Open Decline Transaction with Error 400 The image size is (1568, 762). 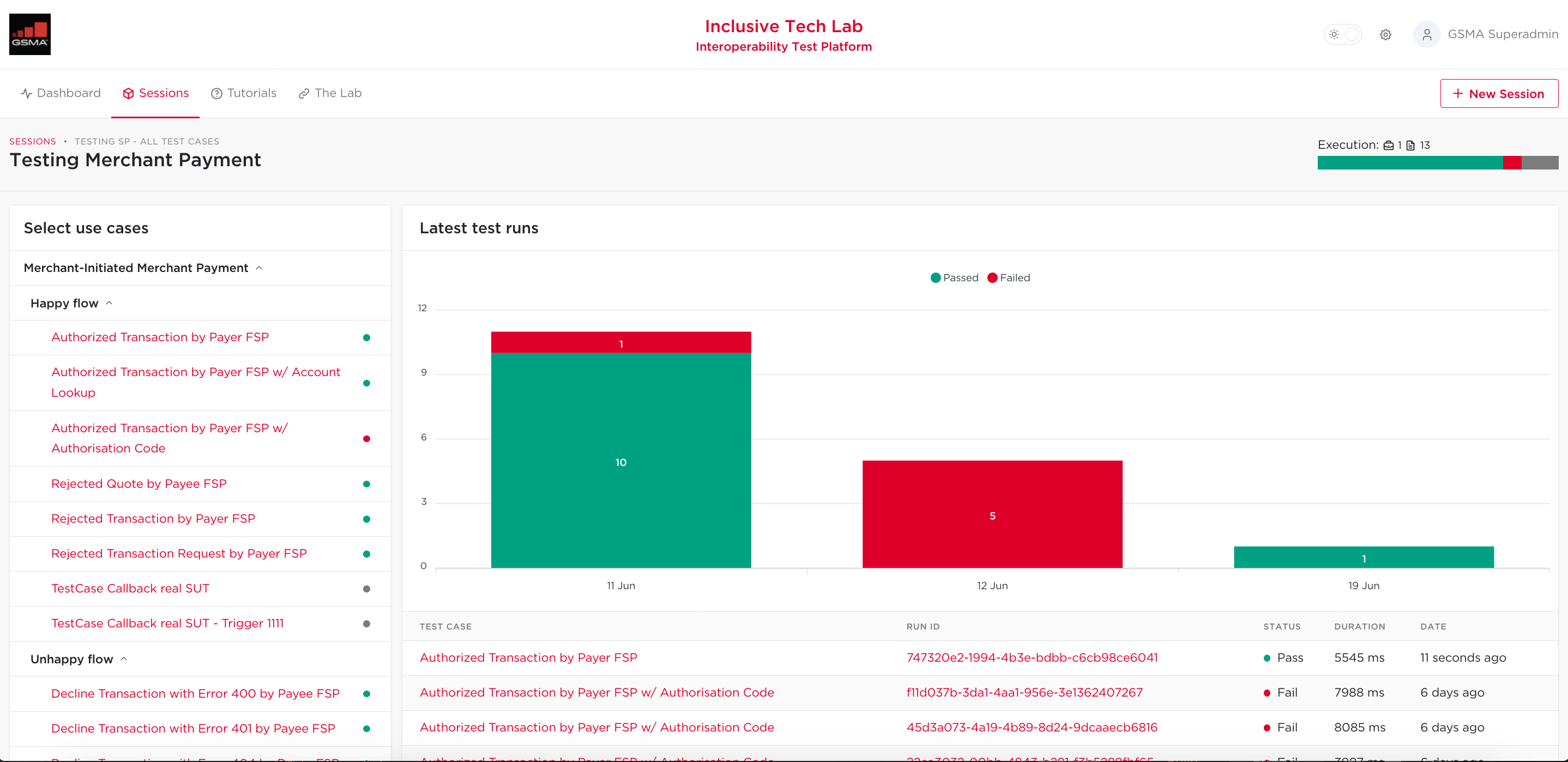[195, 694]
